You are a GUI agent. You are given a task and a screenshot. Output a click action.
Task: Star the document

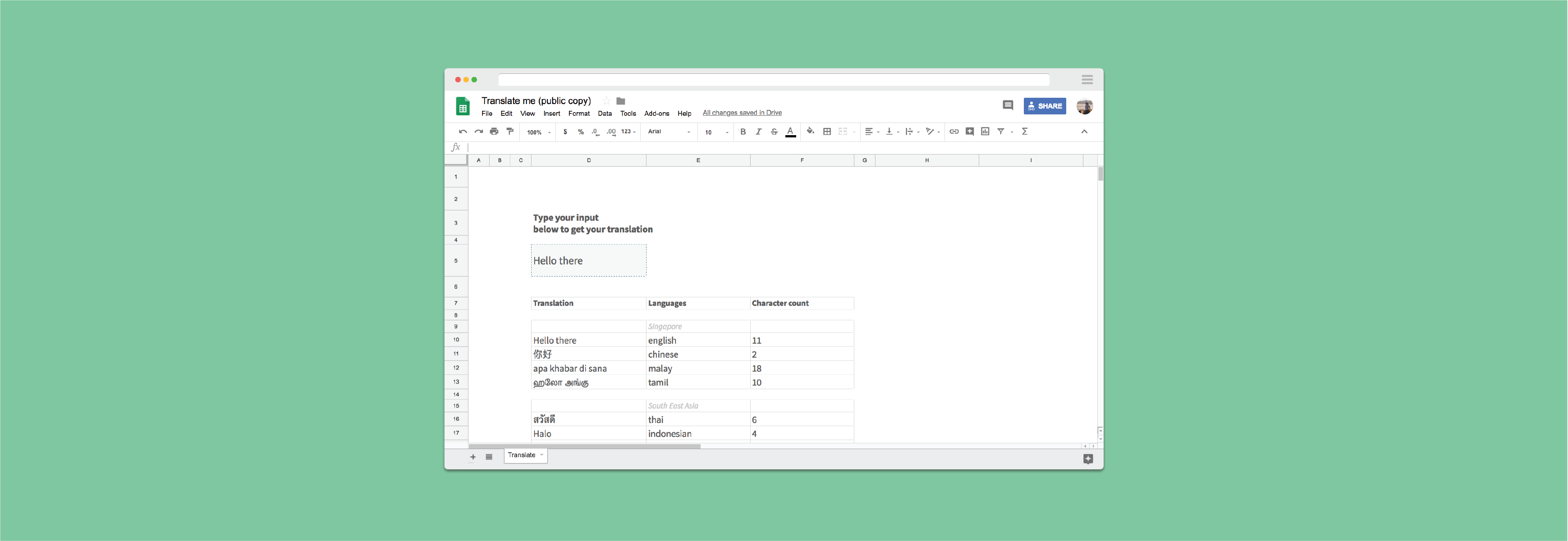tap(606, 101)
